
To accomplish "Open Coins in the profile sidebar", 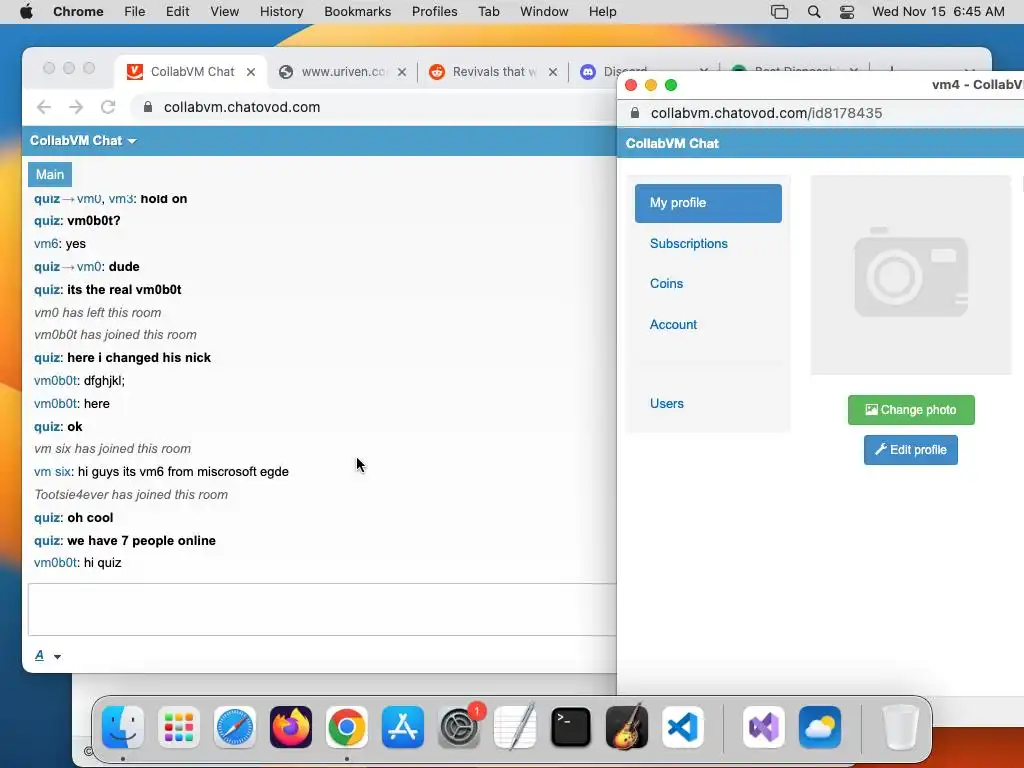I will 666,283.
